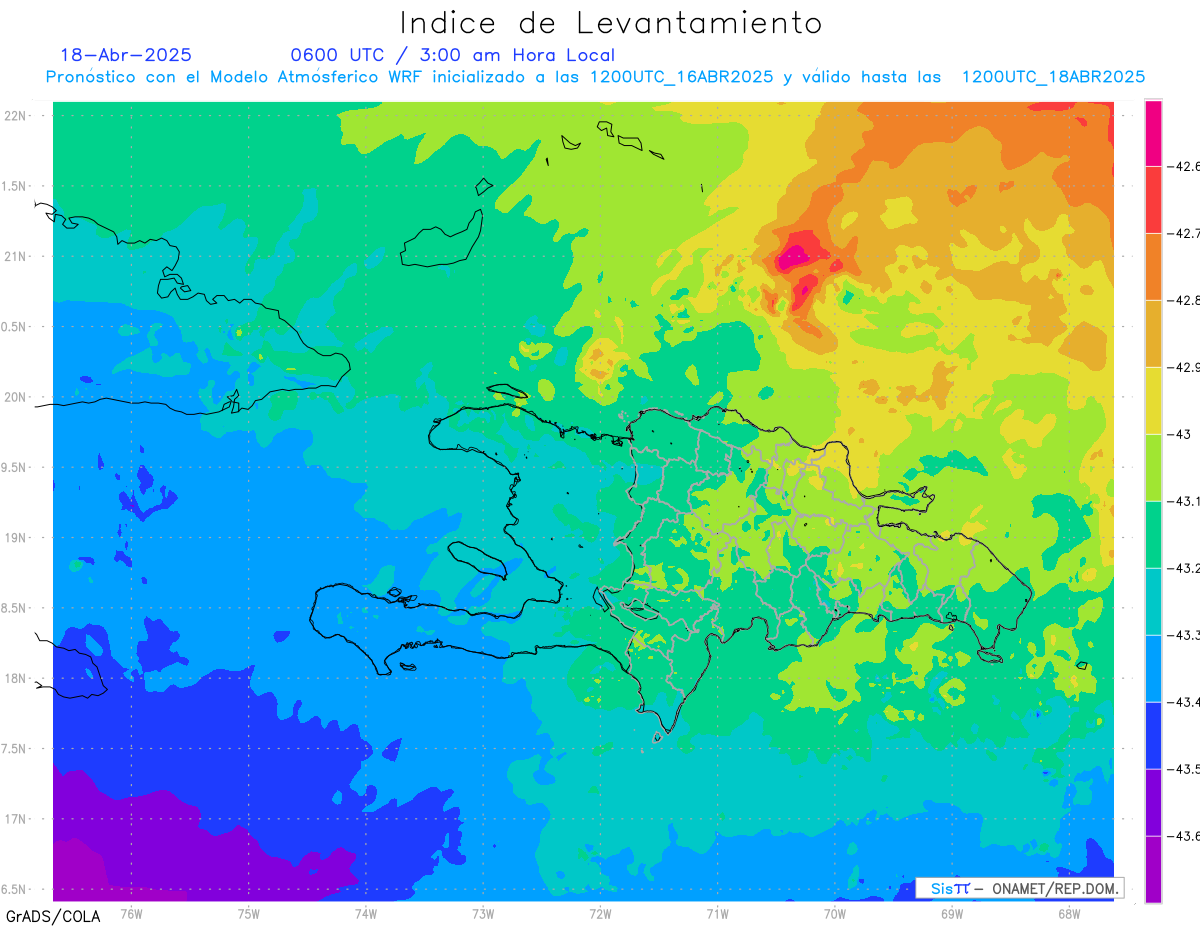Click the "18-Abr-2025" date text

[x=126, y=55]
